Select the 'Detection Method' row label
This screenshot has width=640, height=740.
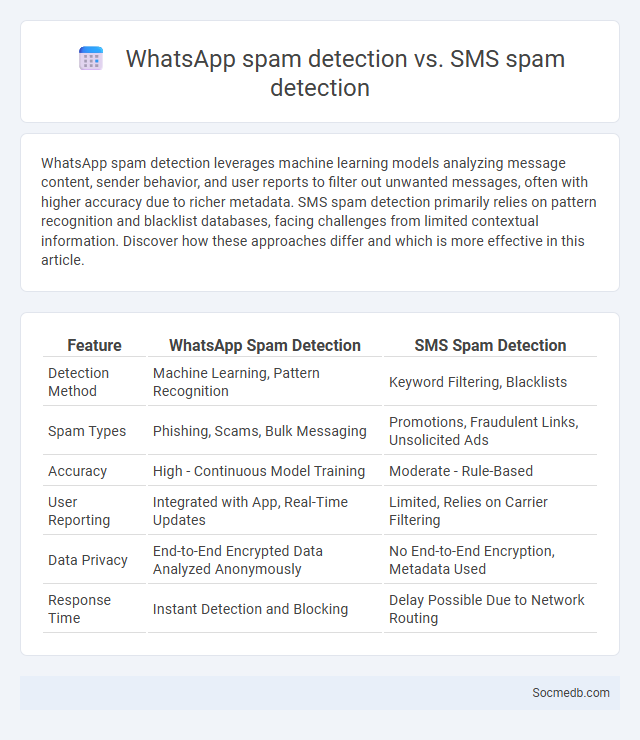click(x=94, y=382)
